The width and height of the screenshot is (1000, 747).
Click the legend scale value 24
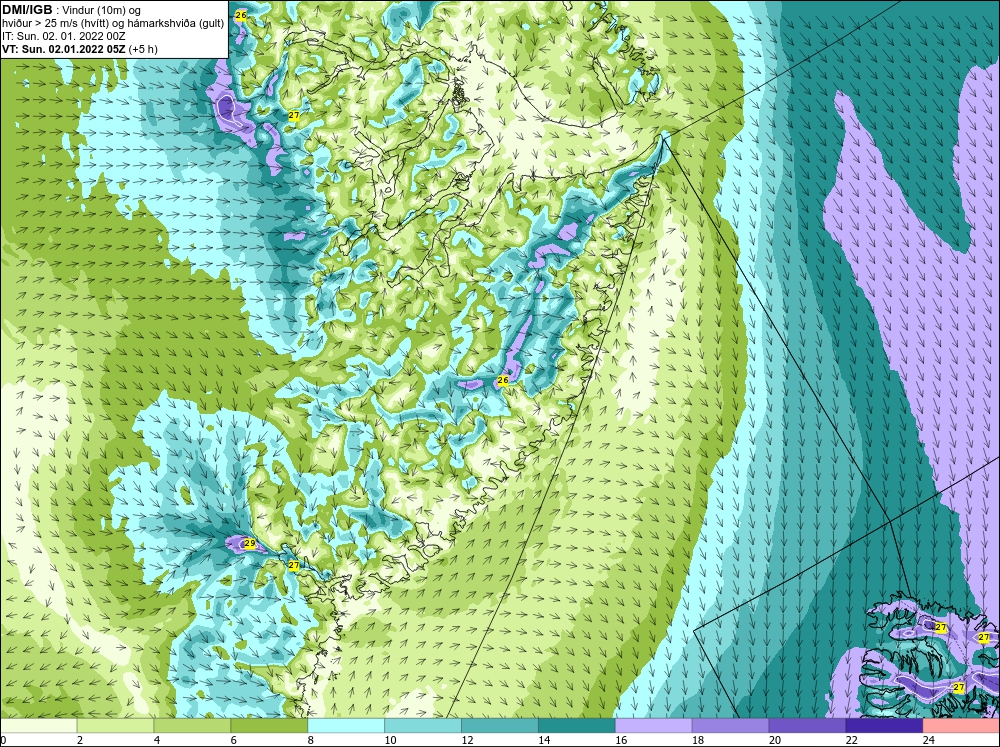pos(929,740)
